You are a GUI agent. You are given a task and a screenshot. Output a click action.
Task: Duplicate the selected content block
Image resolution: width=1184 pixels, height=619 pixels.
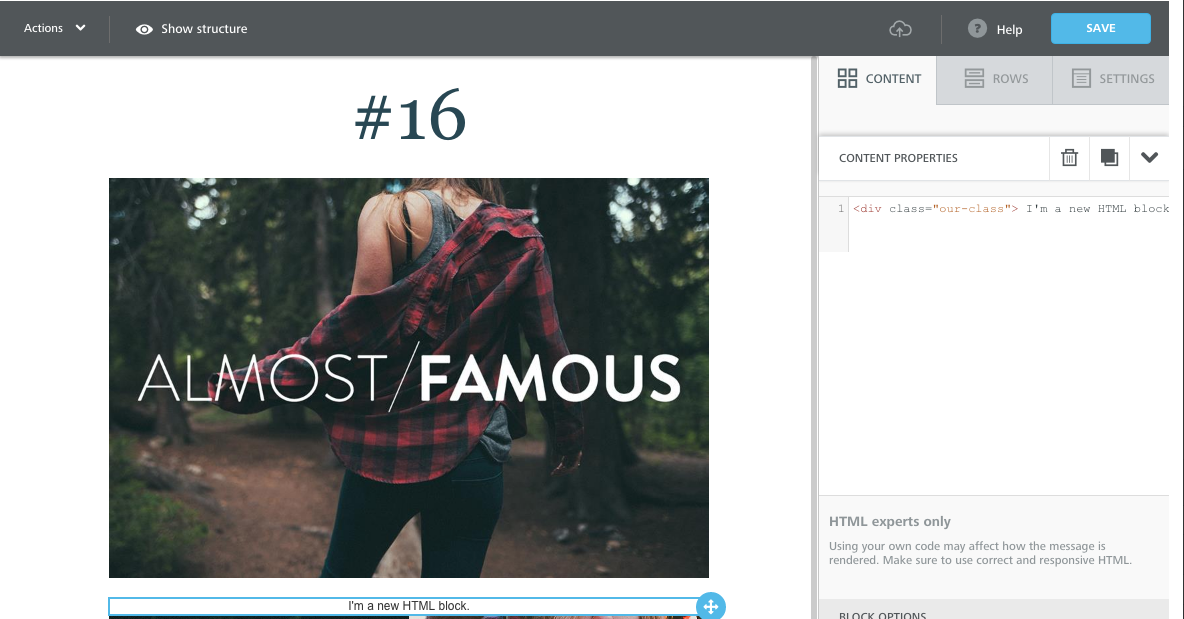tap(1109, 158)
